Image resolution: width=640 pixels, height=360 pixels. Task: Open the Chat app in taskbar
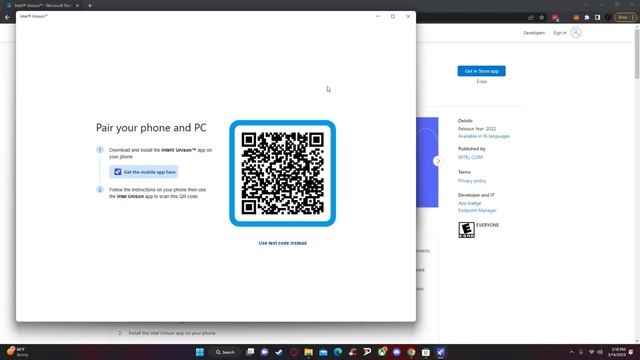coord(264,352)
